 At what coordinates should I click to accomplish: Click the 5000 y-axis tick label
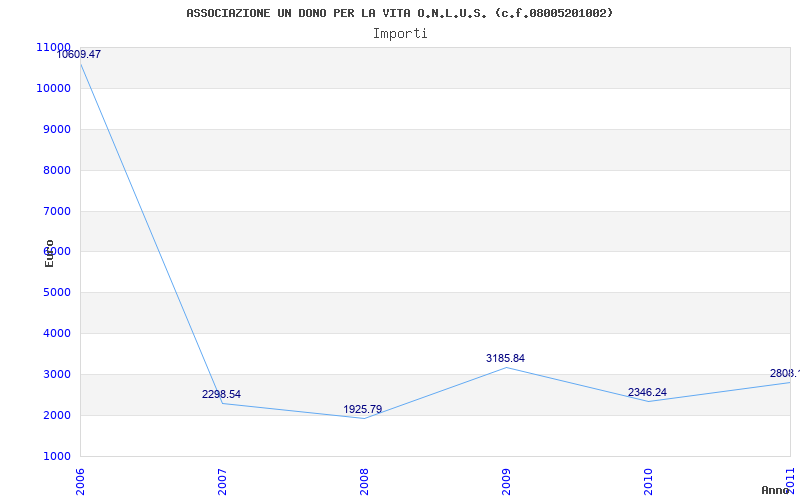click(56, 292)
